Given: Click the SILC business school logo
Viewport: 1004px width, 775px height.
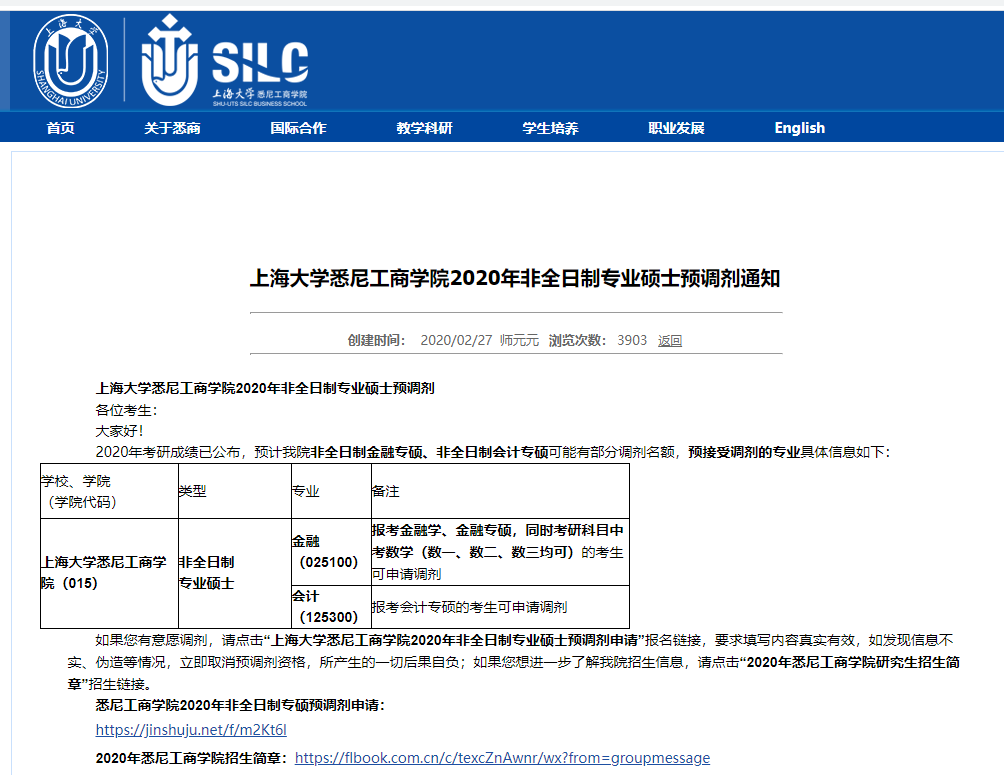Looking at the screenshot, I should 224,62.
